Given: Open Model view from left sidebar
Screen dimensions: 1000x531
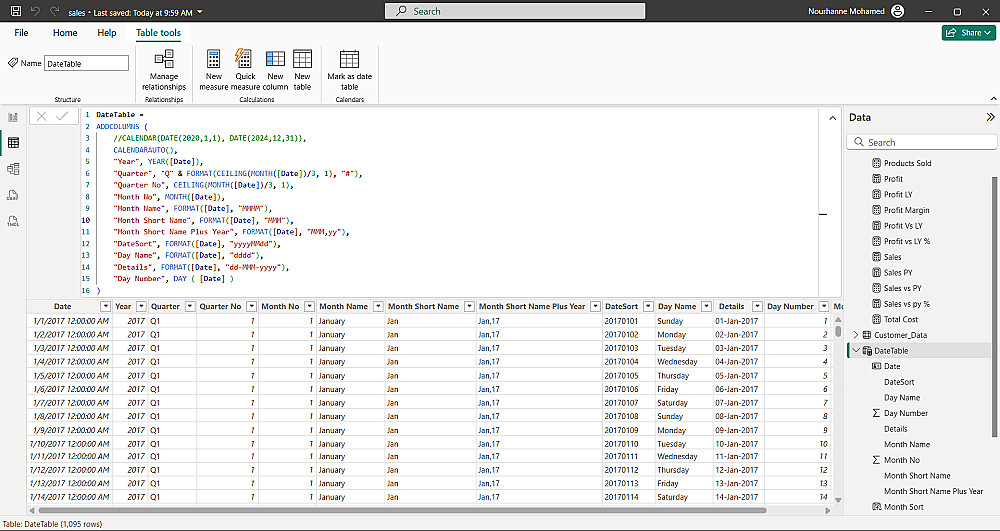Looking at the screenshot, I should (x=13, y=169).
